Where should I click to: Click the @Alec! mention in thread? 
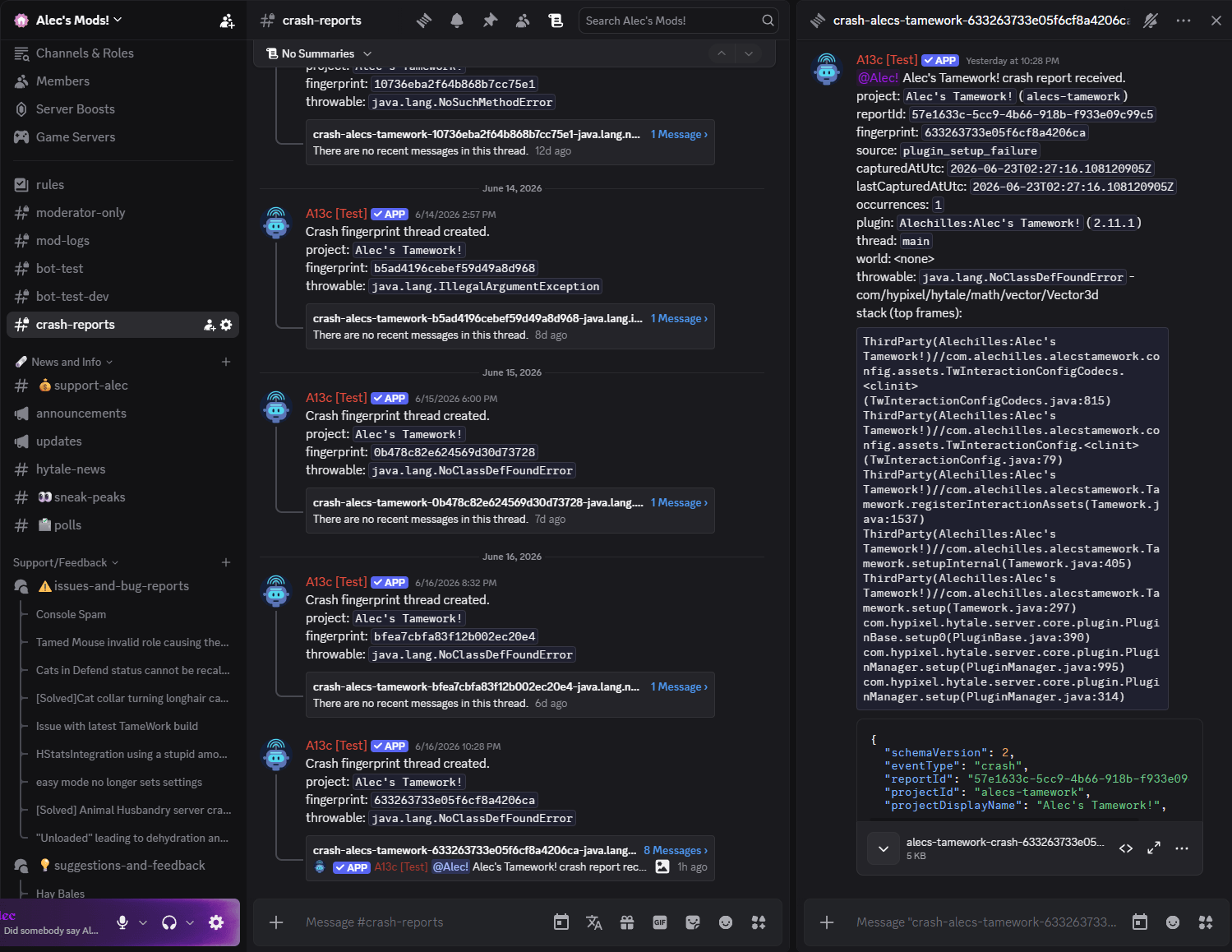coord(878,78)
